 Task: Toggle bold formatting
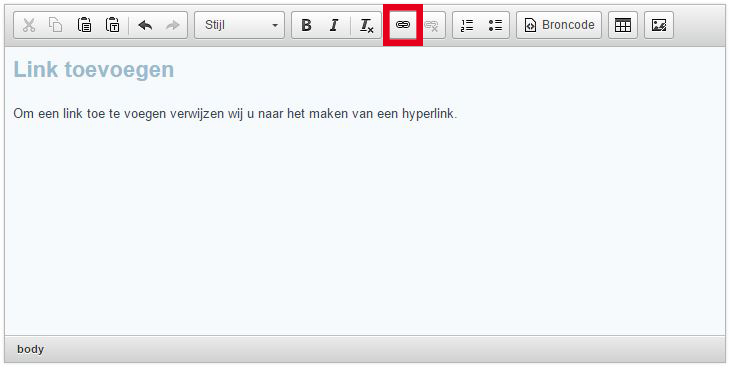[x=306, y=25]
